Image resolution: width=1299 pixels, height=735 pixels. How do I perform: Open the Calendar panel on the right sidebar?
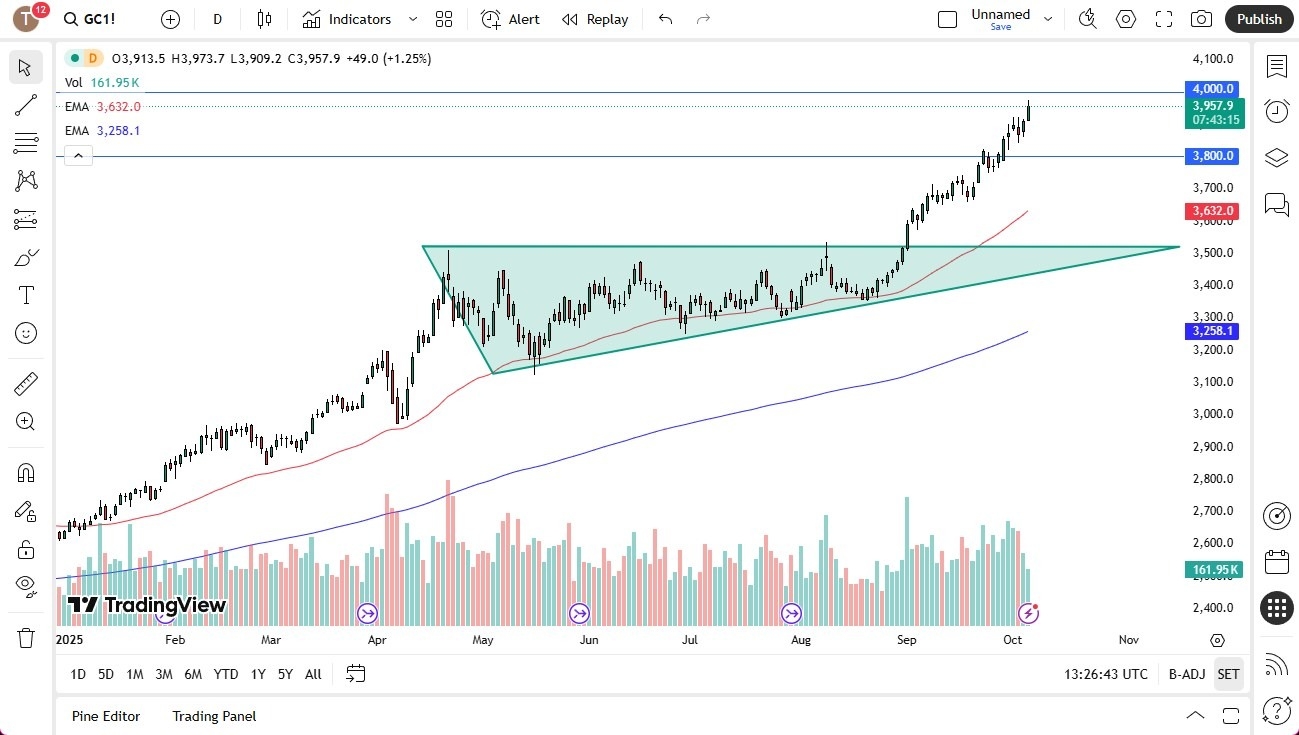(1276, 562)
